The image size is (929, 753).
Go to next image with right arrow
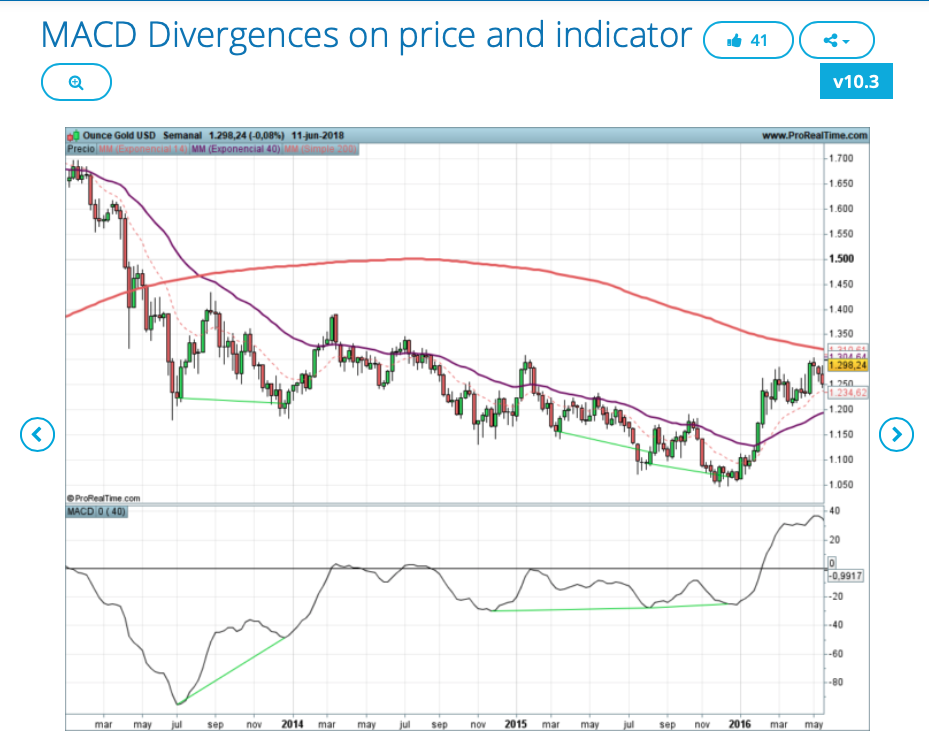(896, 434)
